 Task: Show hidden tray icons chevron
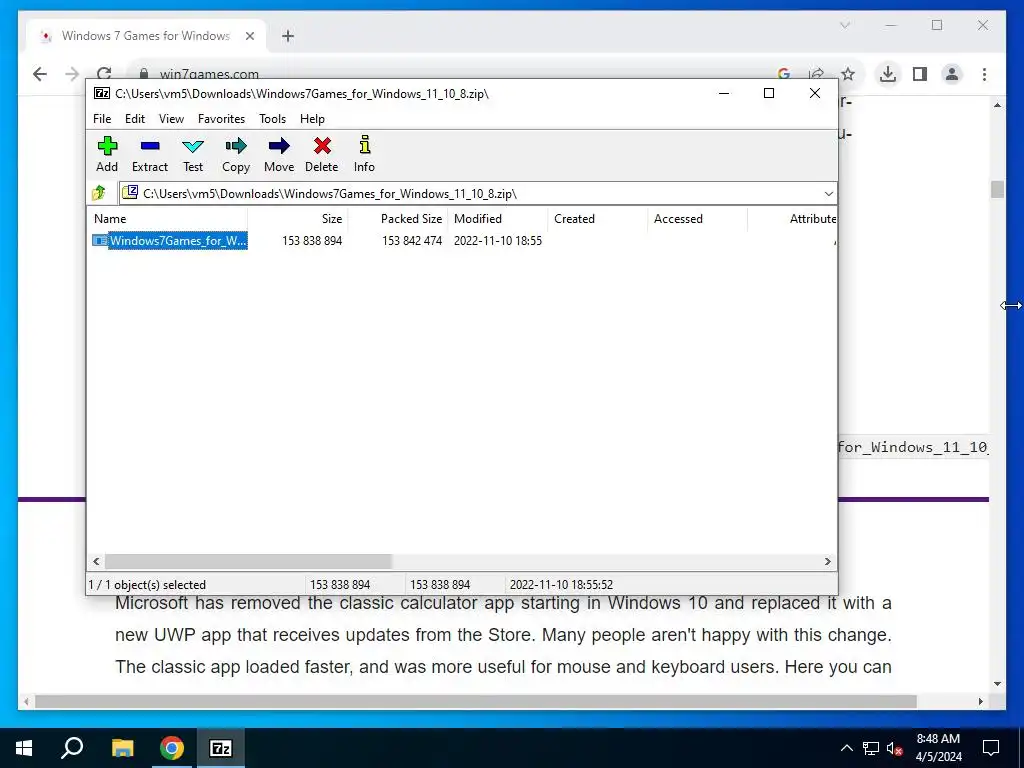click(x=846, y=748)
